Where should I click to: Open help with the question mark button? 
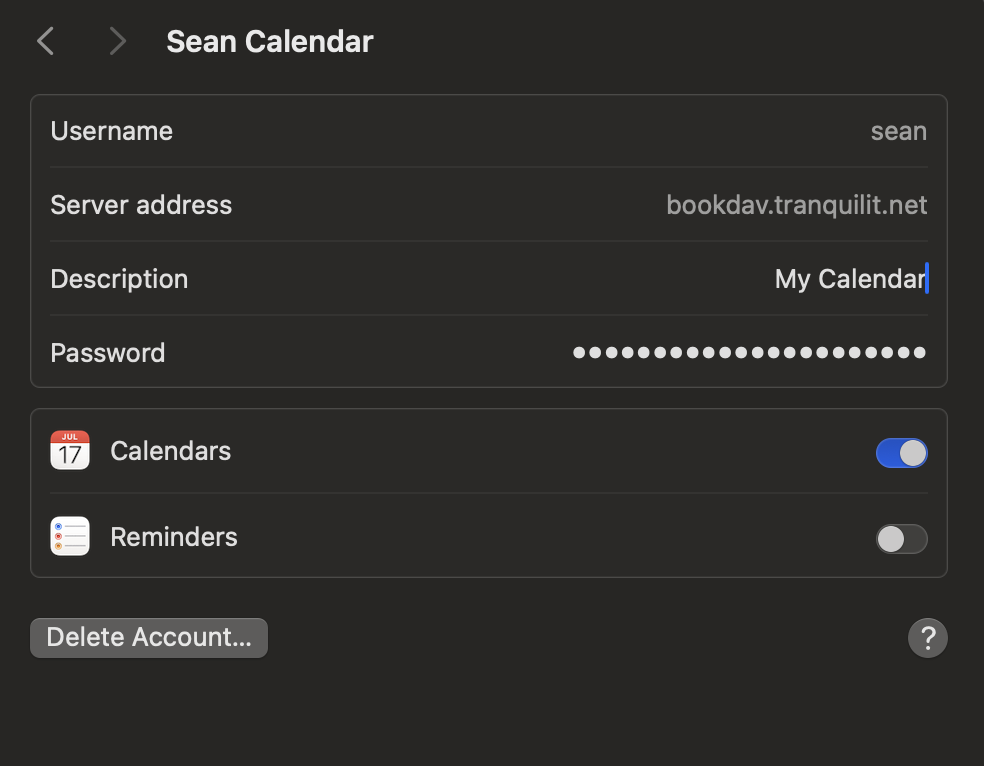[x=927, y=638]
